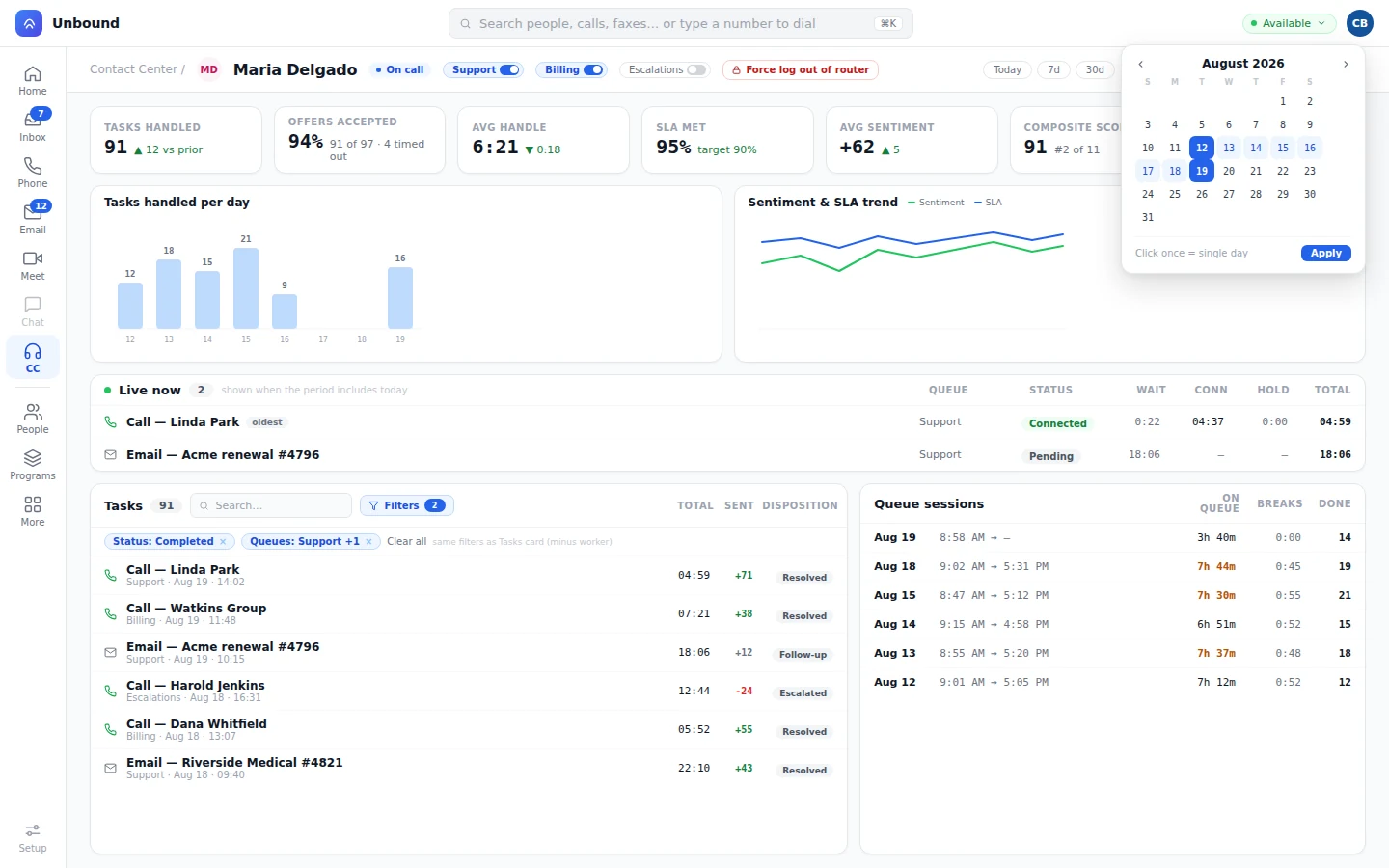Remove the Queues: Support +1 filter chip
The height and width of the screenshot is (868, 1389).
(368, 542)
